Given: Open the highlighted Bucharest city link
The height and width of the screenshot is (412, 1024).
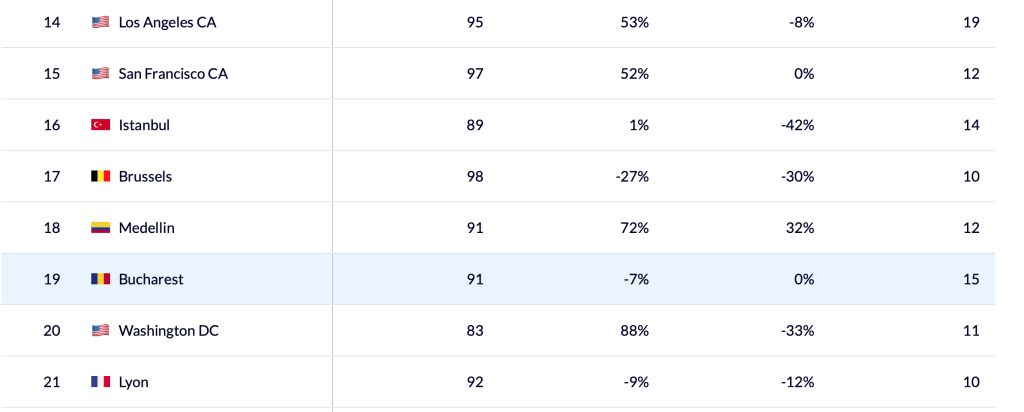Looking at the screenshot, I should click(151, 280).
